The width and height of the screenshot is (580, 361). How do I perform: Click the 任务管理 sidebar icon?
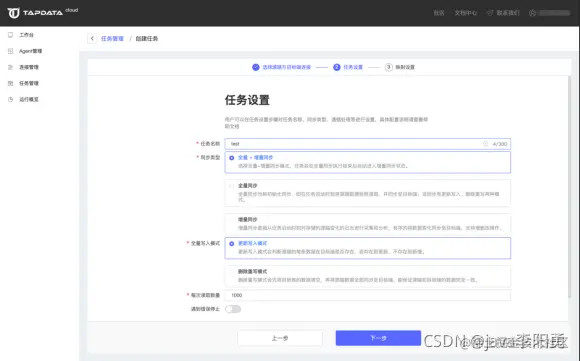click(10, 83)
